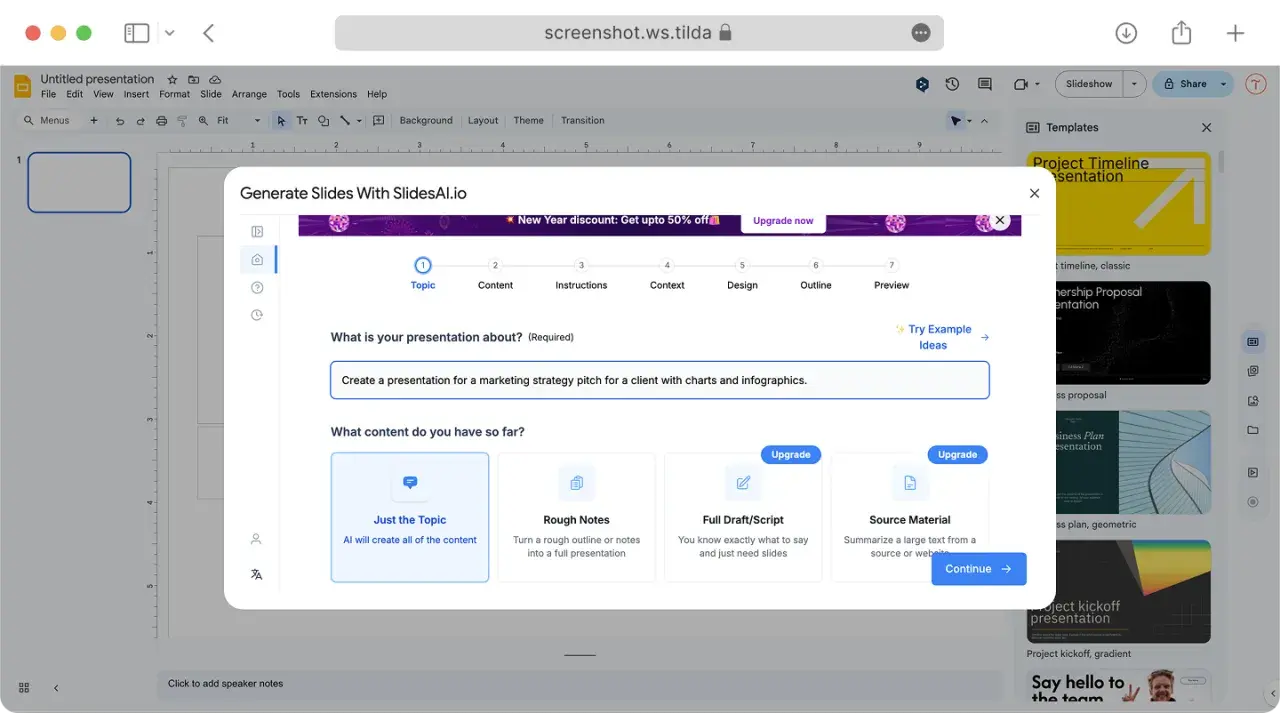Open the Arrange menu

(249, 94)
